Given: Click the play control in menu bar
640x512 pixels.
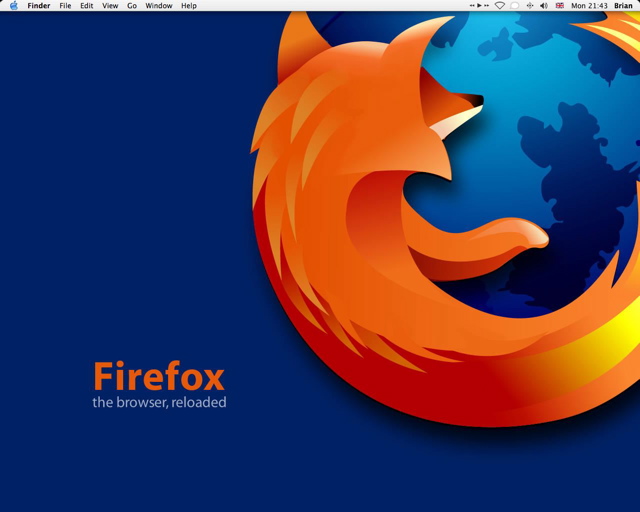Looking at the screenshot, I should tap(480, 5).
